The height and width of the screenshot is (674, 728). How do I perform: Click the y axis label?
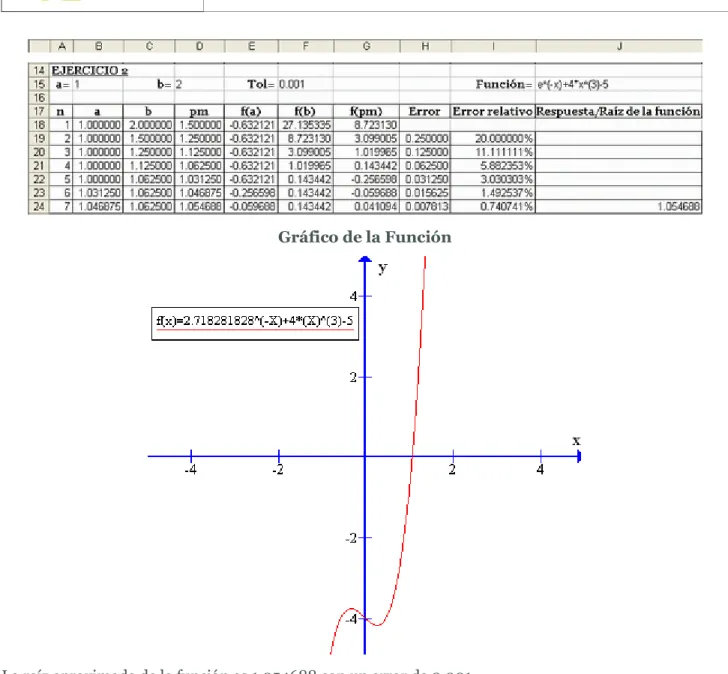(383, 268)
